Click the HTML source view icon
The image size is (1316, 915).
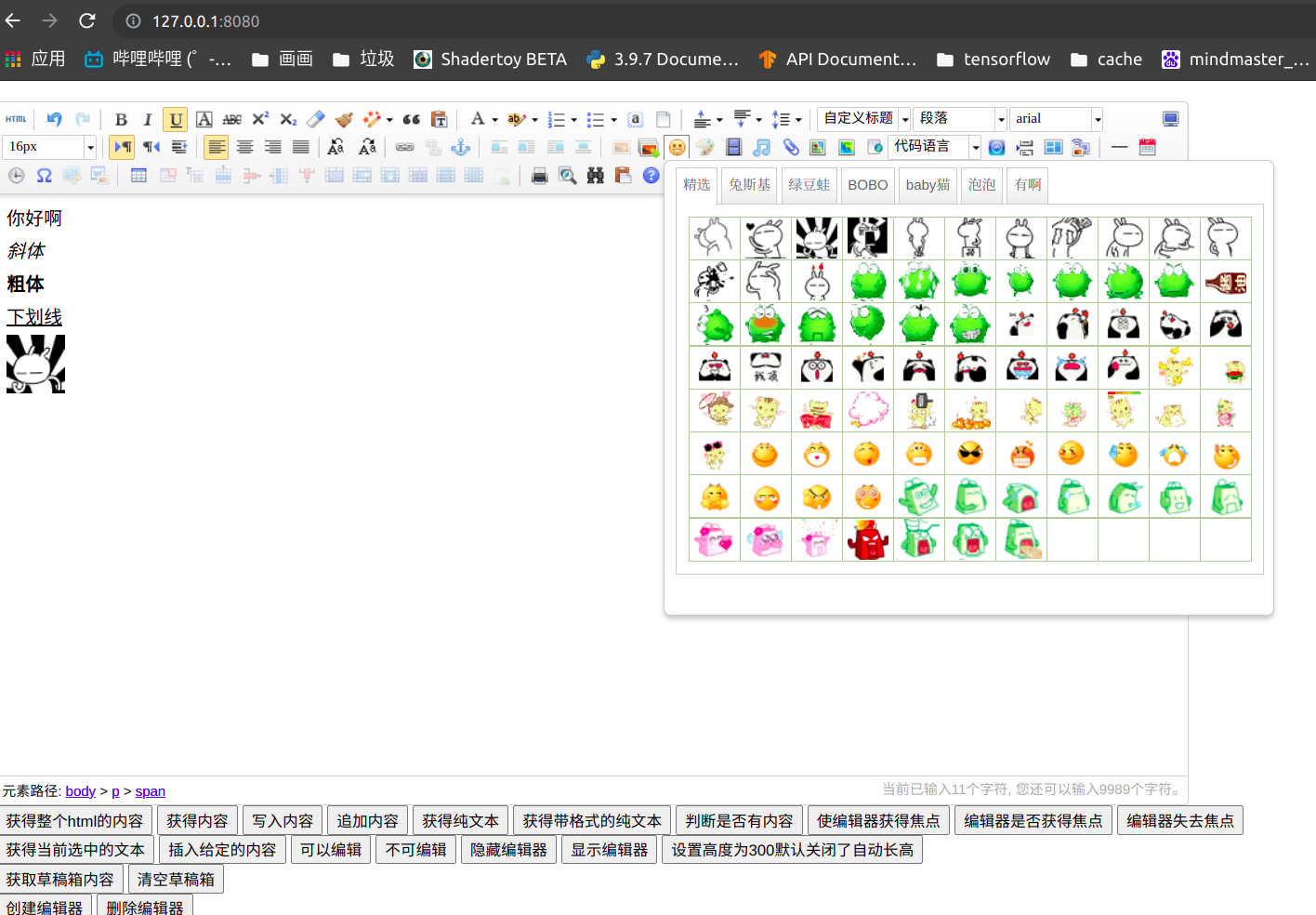[x=16, y=119]
